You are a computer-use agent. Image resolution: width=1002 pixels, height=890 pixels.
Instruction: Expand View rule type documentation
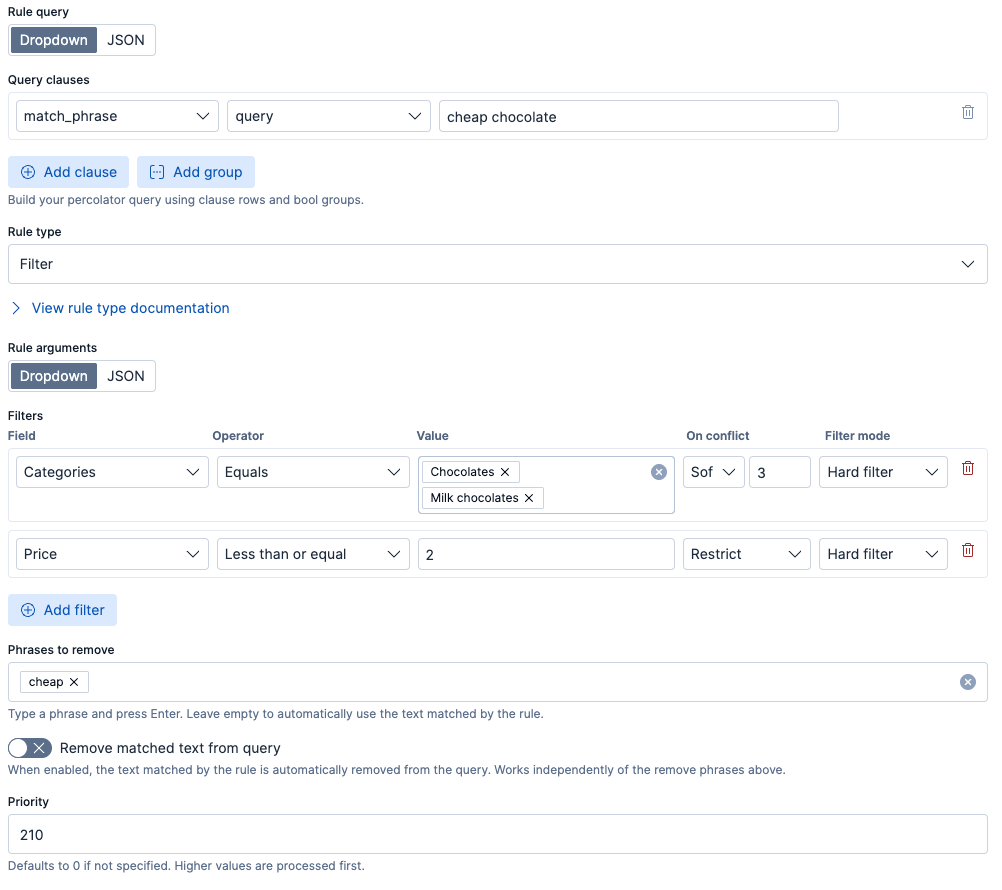pyautogui.click(x=120, y=308)
